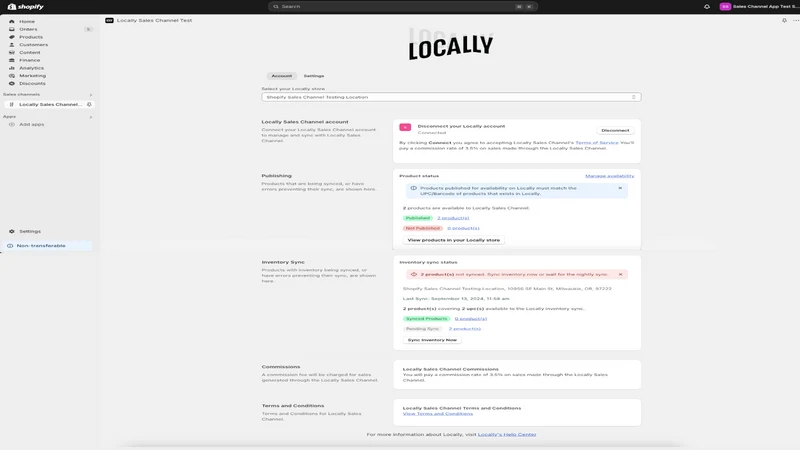Open Content section

(30, 52)
